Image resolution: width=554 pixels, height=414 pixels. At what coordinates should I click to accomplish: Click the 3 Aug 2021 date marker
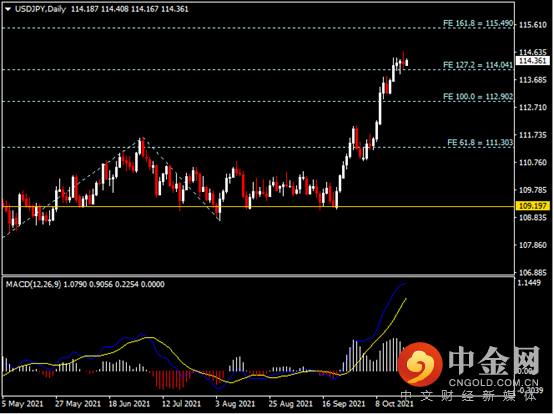(235, 403)
